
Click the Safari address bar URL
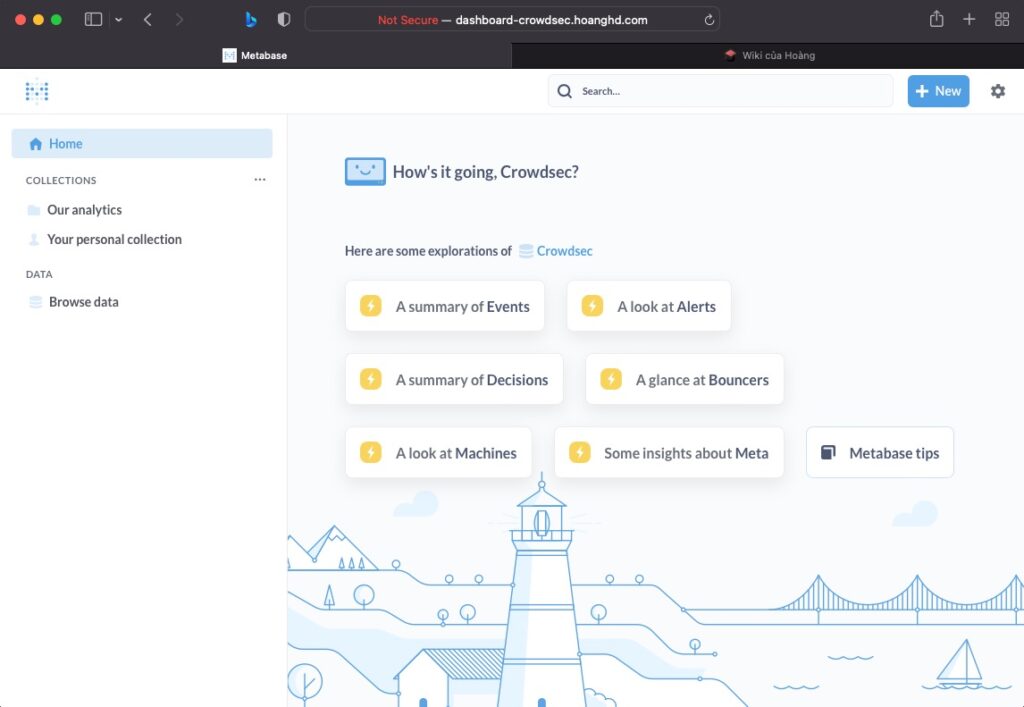(x=512, y=20)
